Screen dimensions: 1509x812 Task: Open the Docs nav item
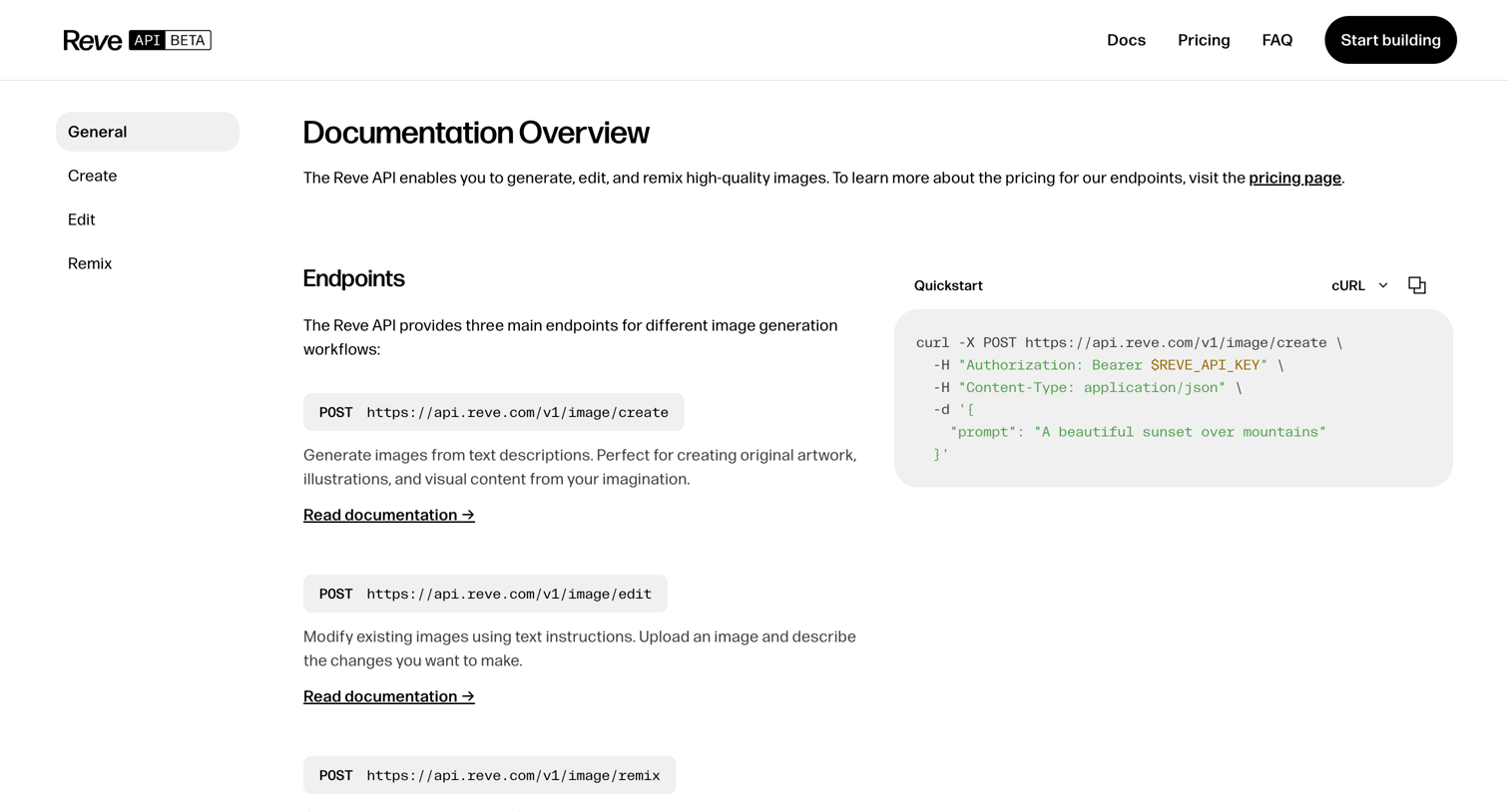coord(1126,40)
